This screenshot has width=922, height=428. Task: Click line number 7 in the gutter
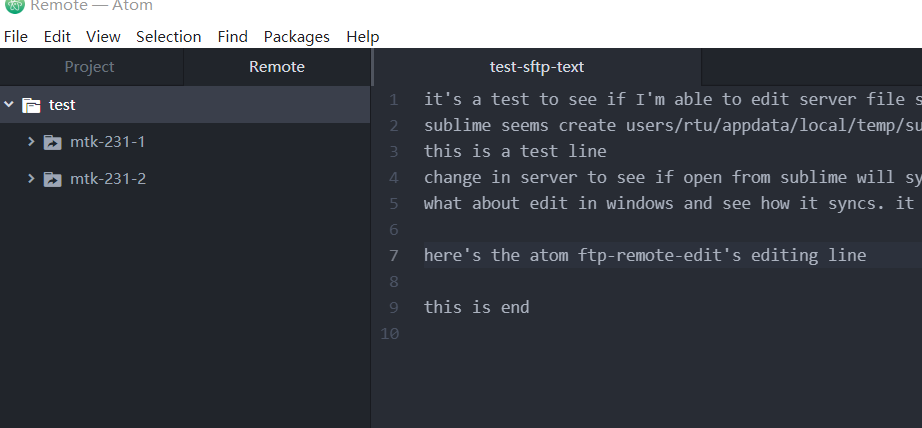(393, 256)
